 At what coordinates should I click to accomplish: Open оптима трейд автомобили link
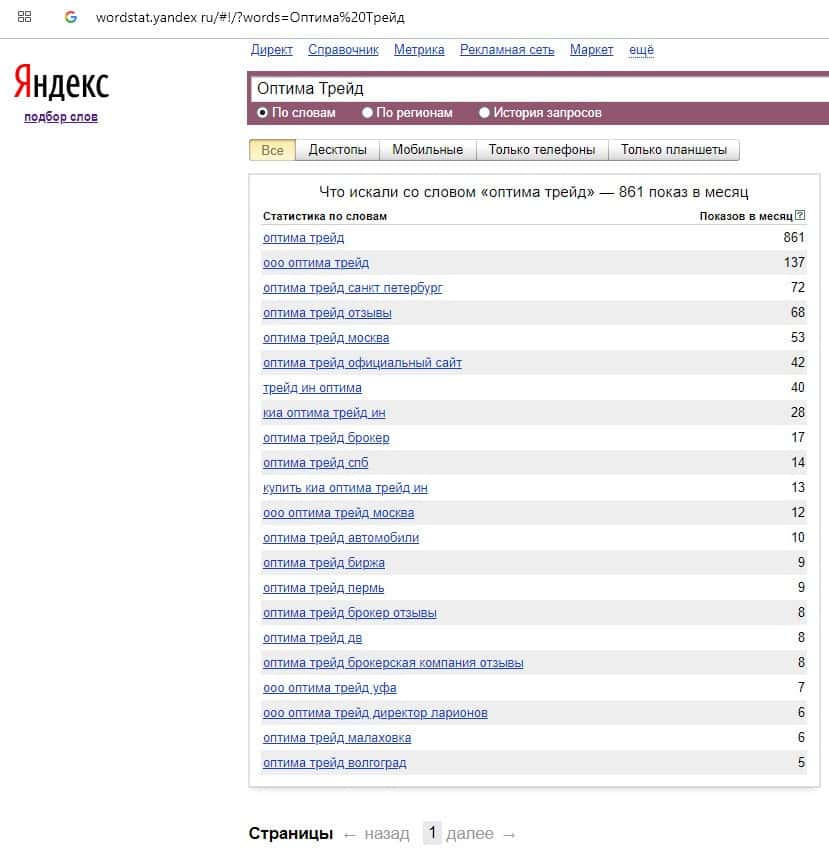341,538
